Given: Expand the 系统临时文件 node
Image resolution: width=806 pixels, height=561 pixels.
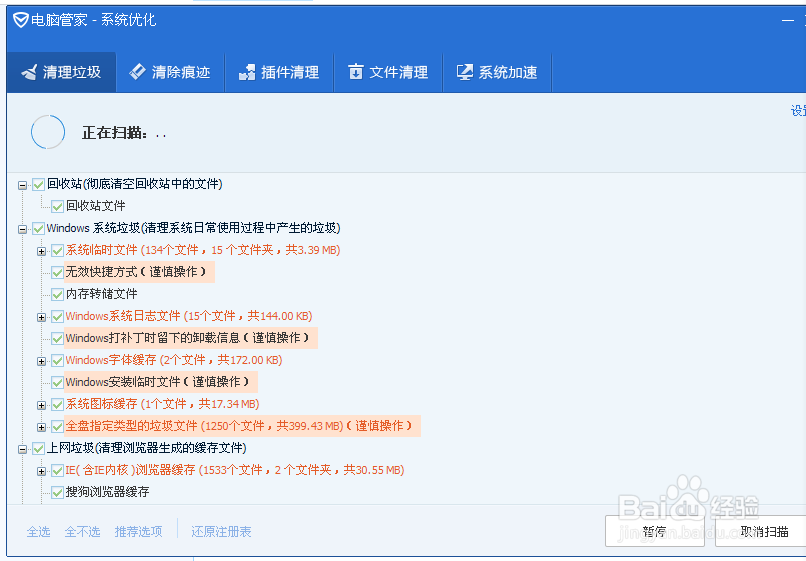Looking at the screenshot, I should (42, 251).
